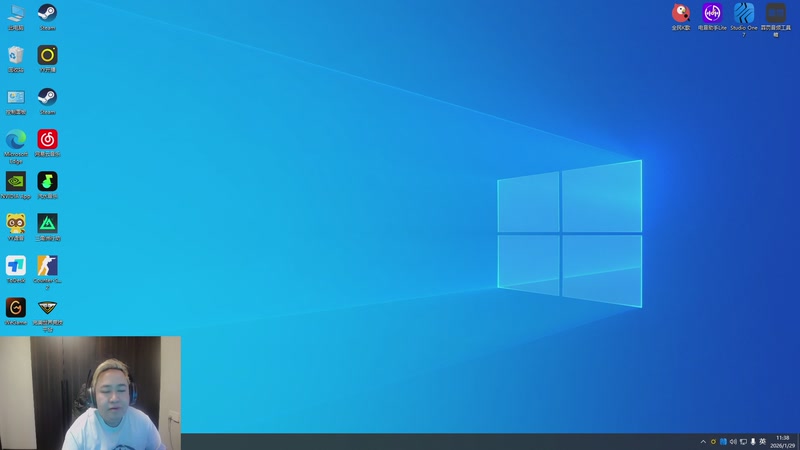Open the YY broadcast yellow-ring icon
Image resolution: width=800 pixels, height=450 pixels.
click(x=47, y=59)
